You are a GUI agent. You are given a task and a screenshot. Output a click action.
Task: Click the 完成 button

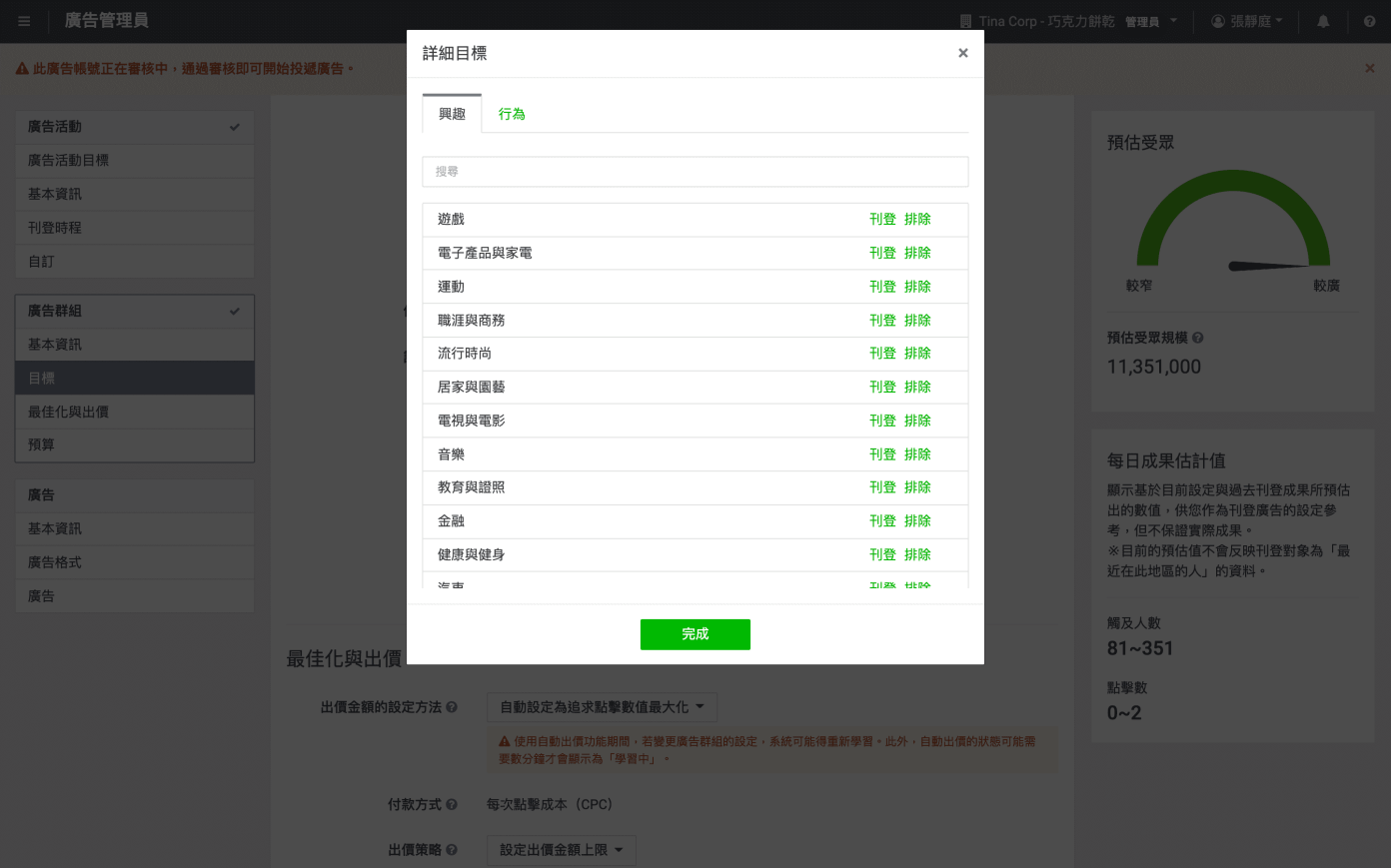click(695, 633)
